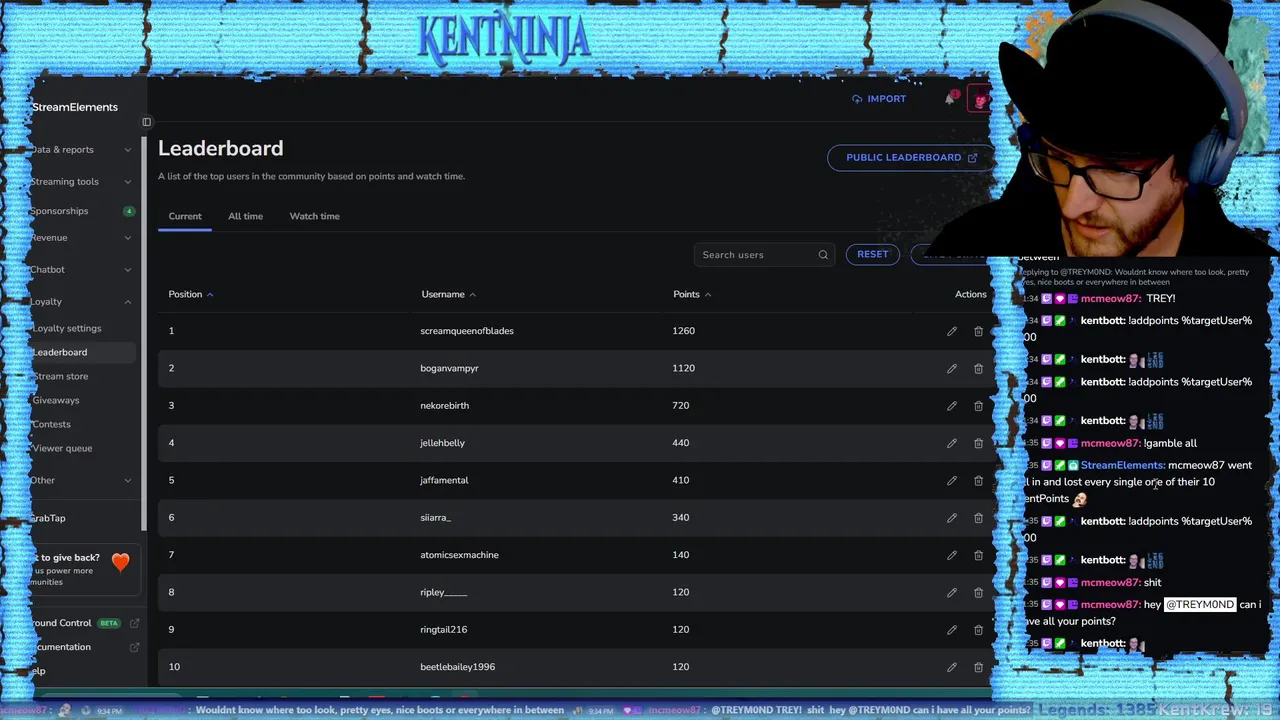Expand Streaming tools menu
The height and width of the screenshot is (720, 1280).
[80, 182]
